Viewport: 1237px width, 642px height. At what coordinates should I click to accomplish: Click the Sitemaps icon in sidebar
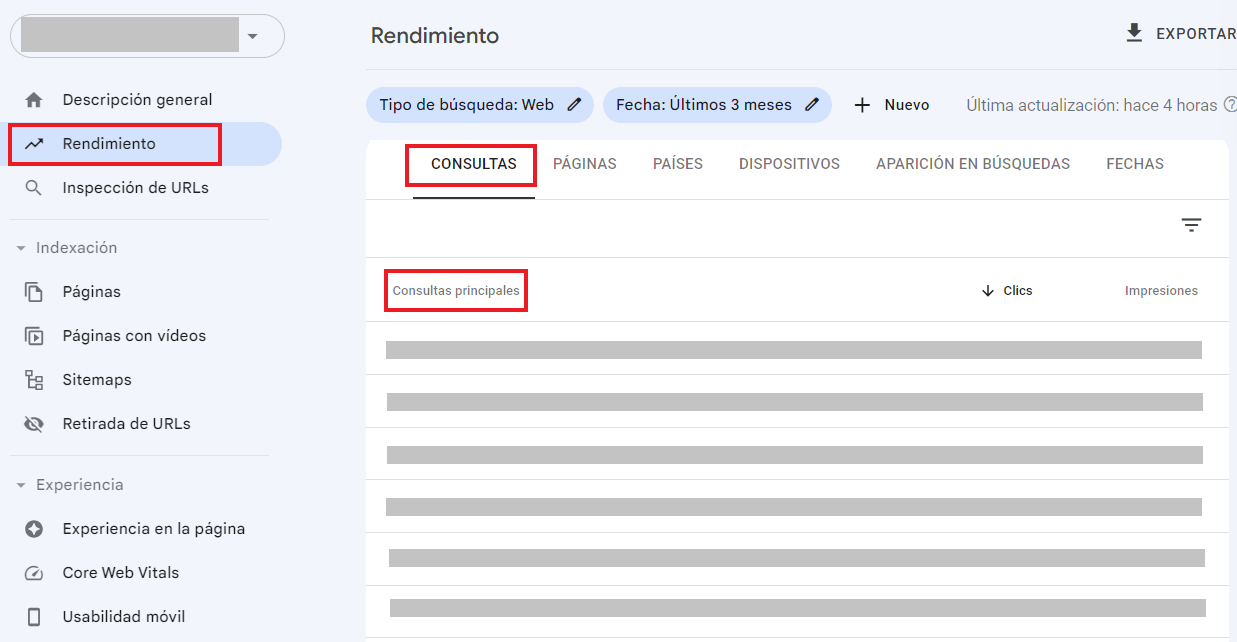(x=34, y=380)
